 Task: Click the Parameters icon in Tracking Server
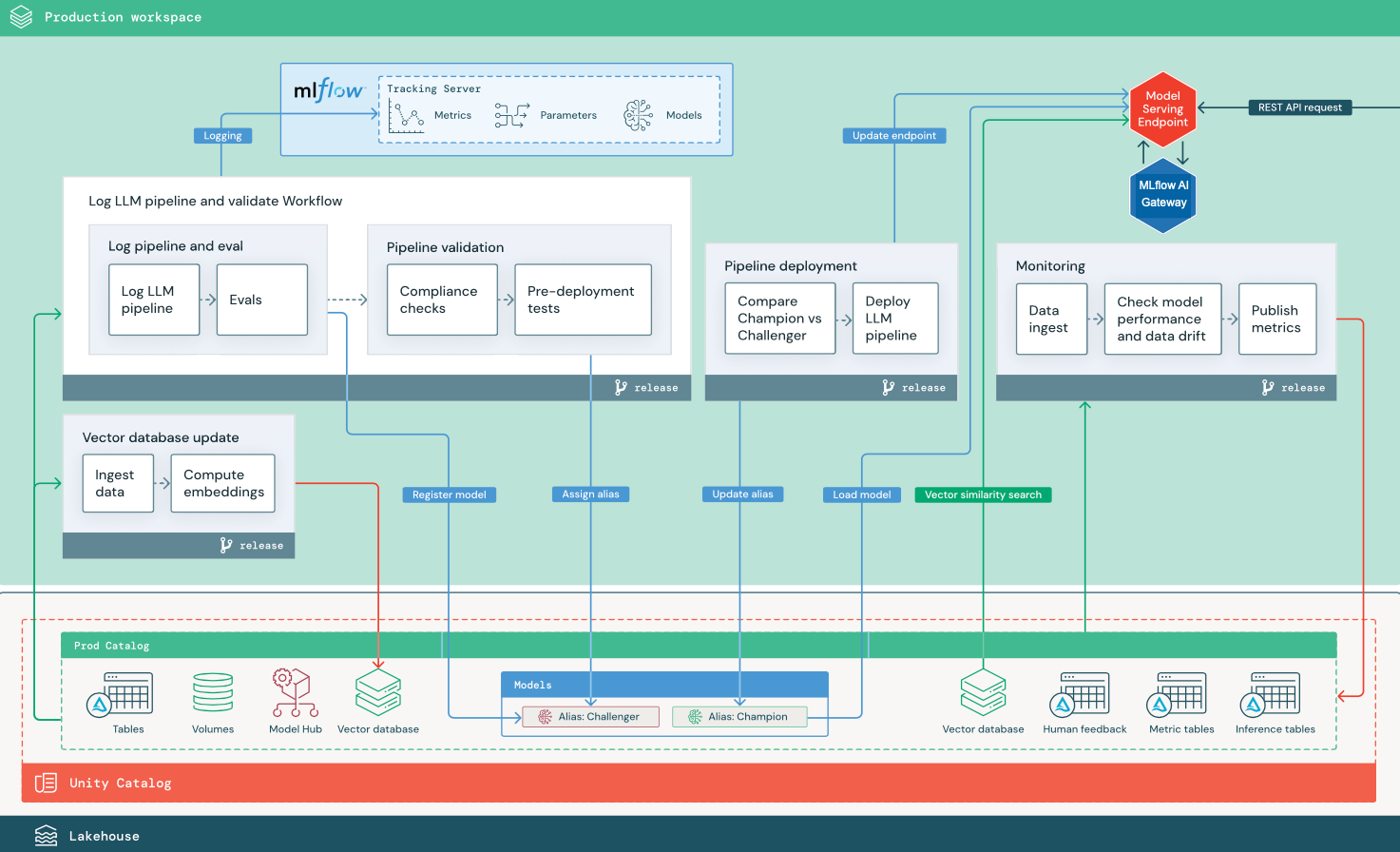[510, 114]
